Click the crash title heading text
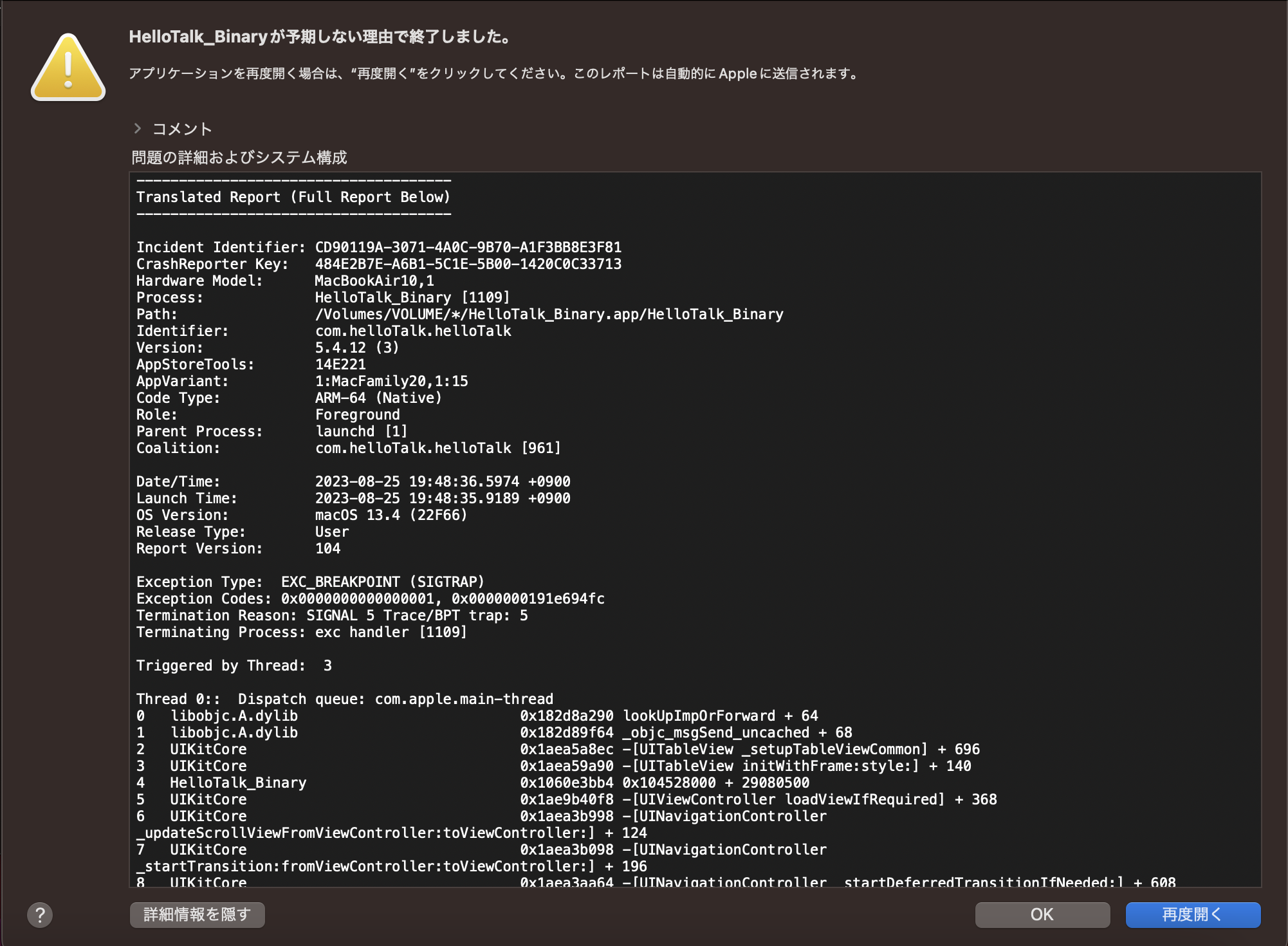 pos(320,37)
